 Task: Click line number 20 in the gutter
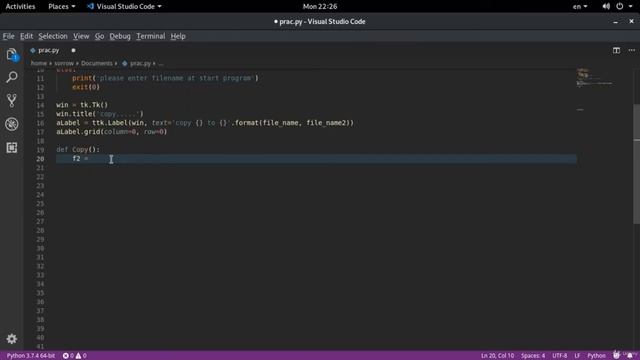point(40,159)
